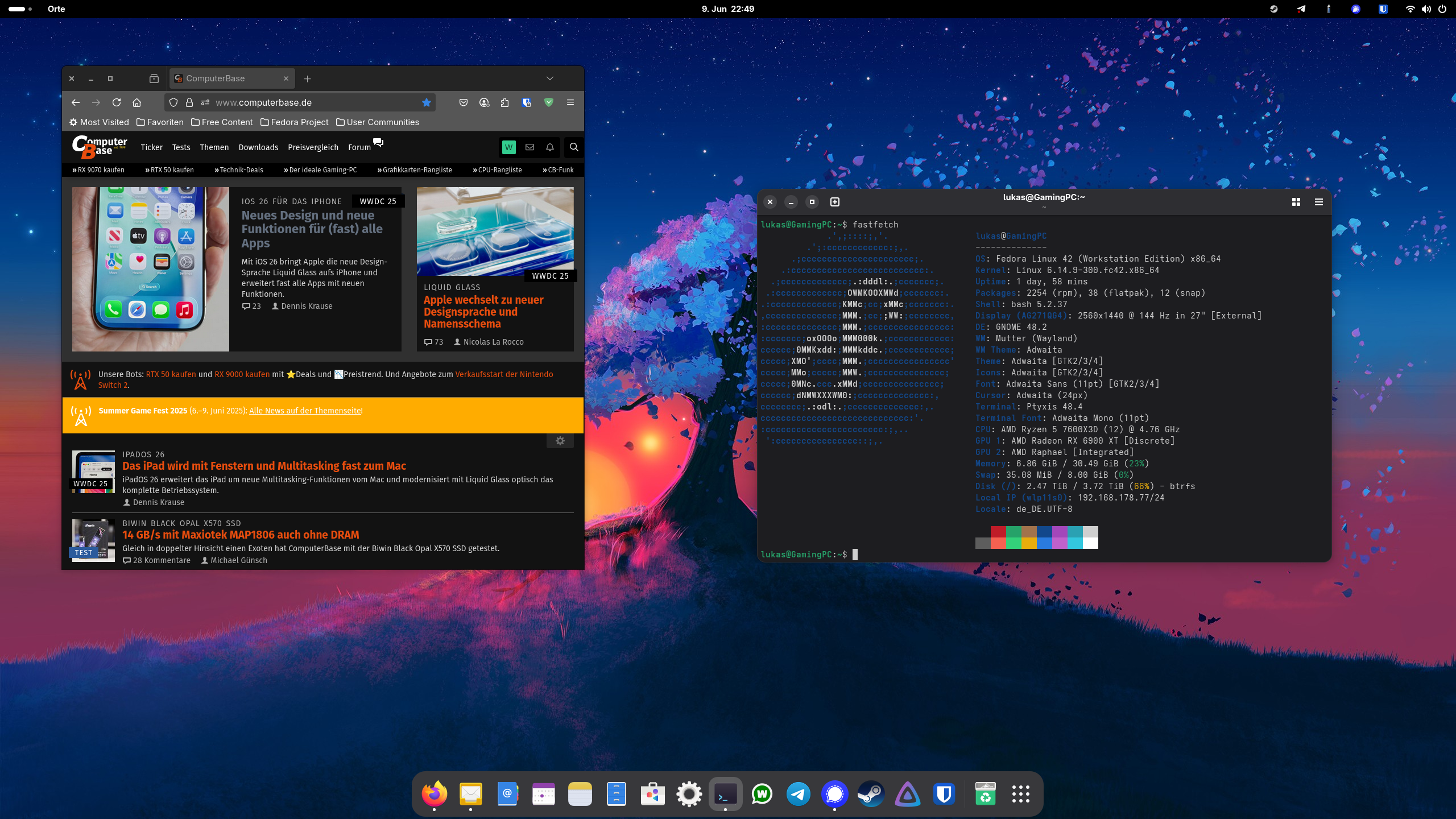Follow 'Alle News auf der Themenseite' link
Screen dimensions: 1456x819
coord(305,411)
